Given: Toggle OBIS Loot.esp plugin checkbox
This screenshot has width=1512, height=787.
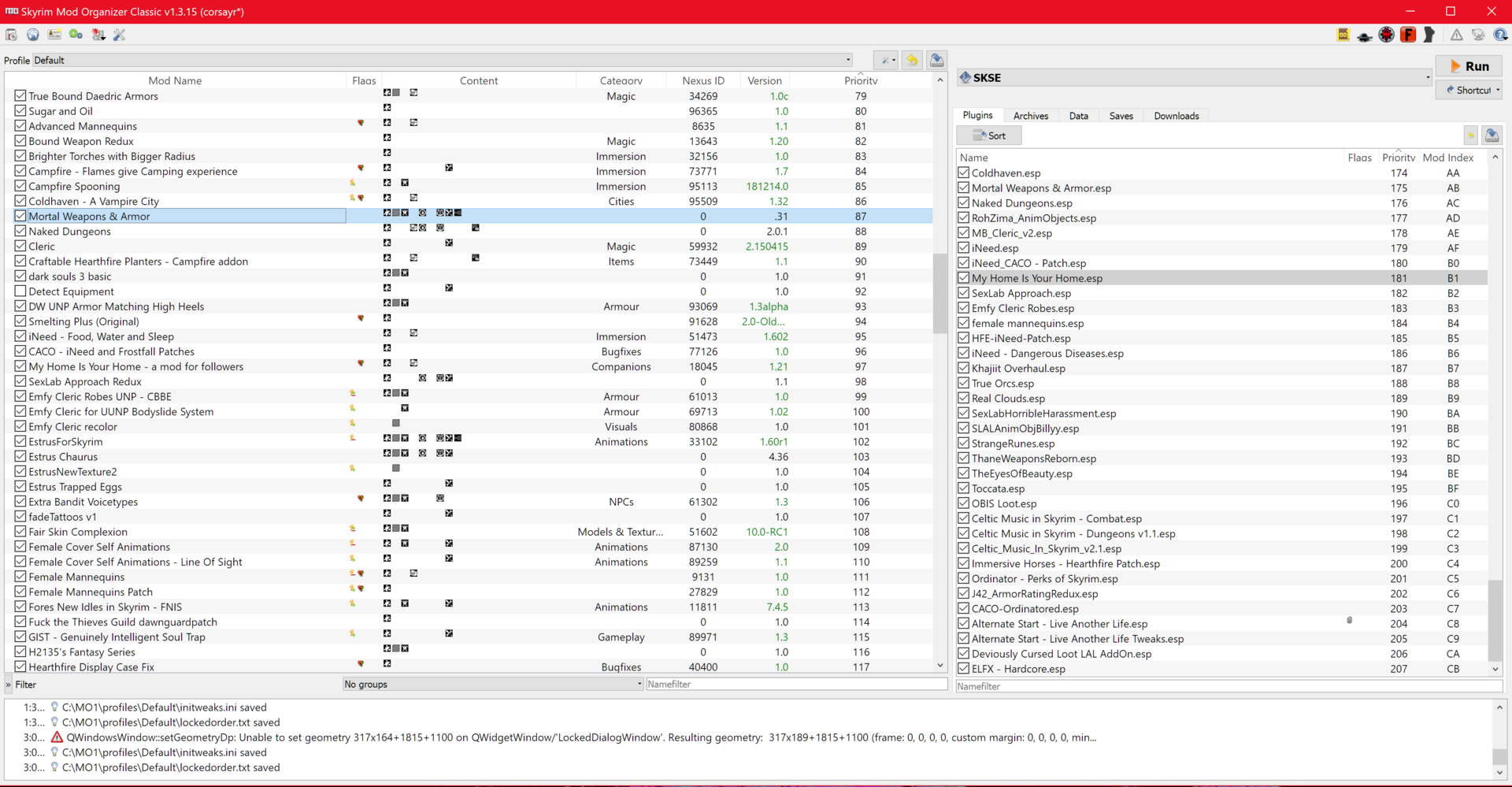Looking at the screenshot, I should coord(963,503).
